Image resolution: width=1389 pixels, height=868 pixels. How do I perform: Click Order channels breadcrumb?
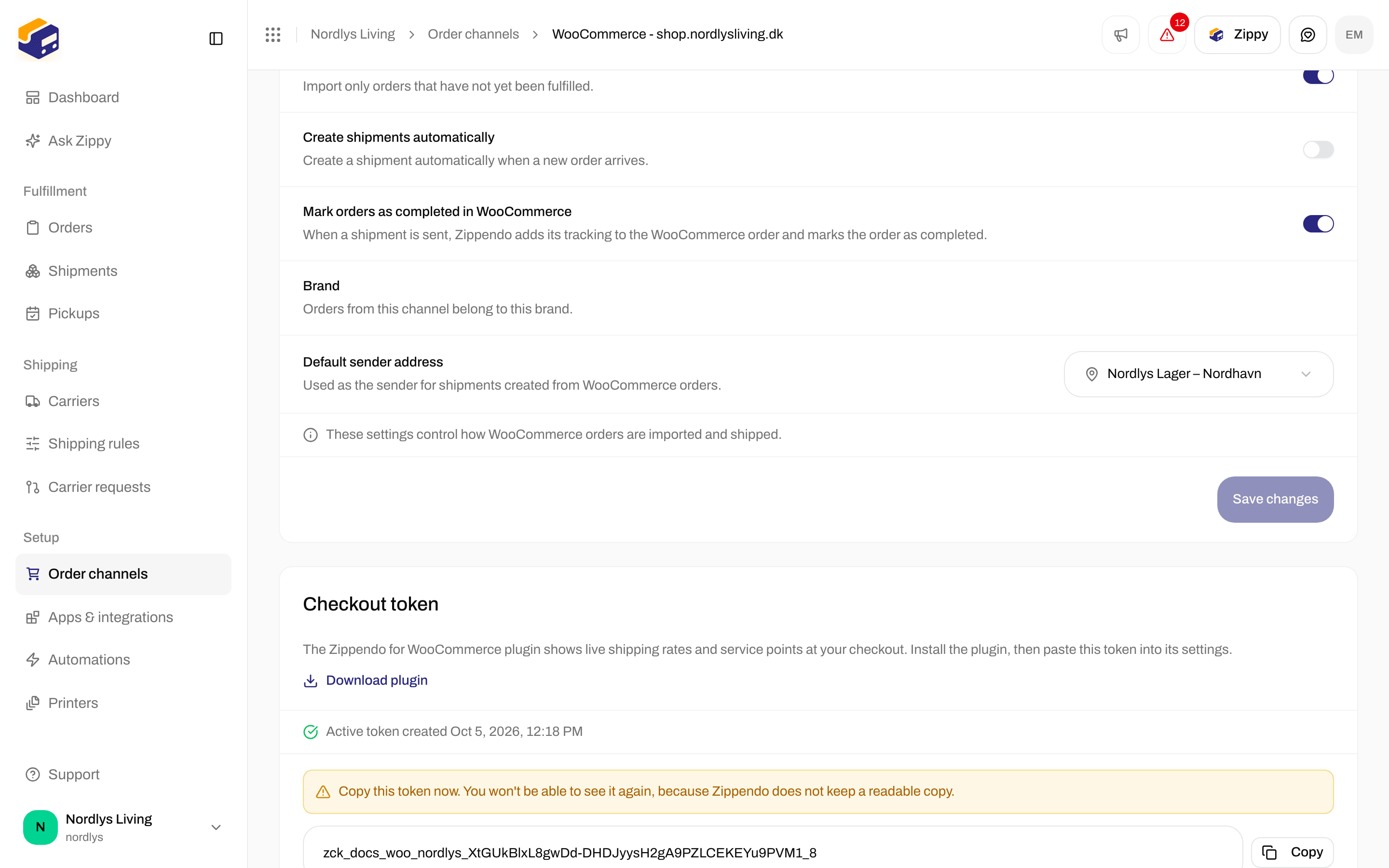(x=473, y=34)
